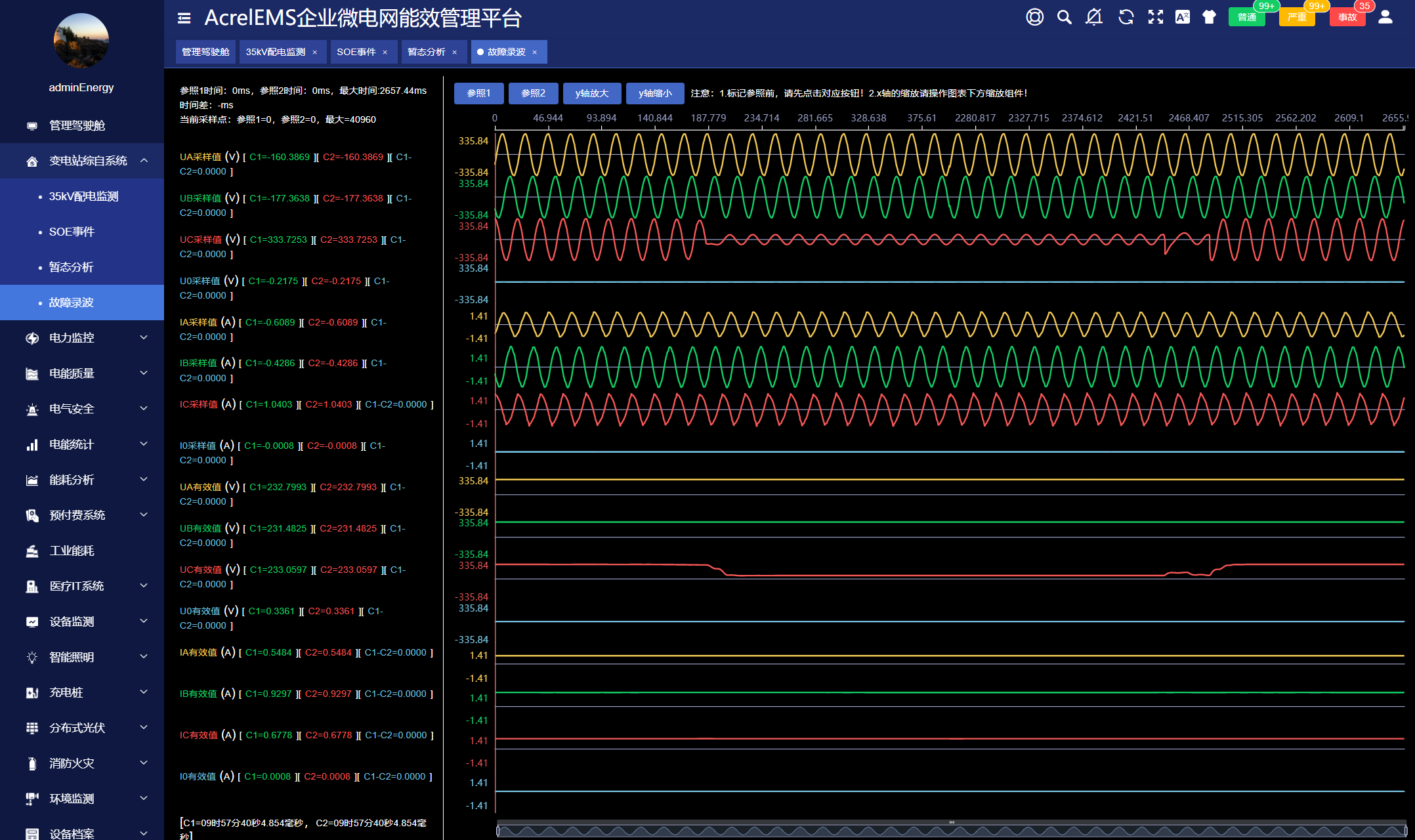
Task: Expand the 充电桩 menu chevron
Action: (144, 692)
